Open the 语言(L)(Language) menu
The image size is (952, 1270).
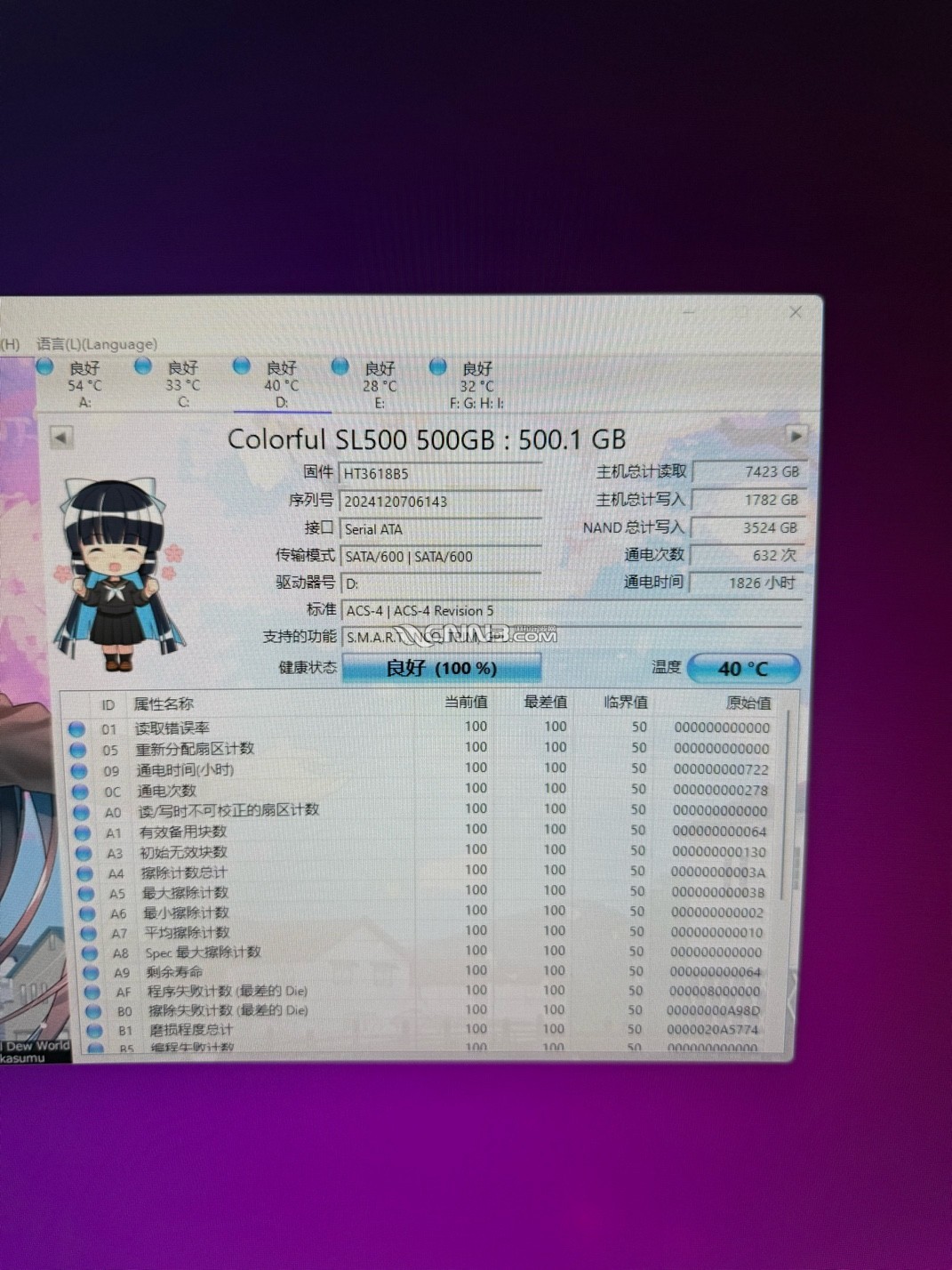[97, 344]
